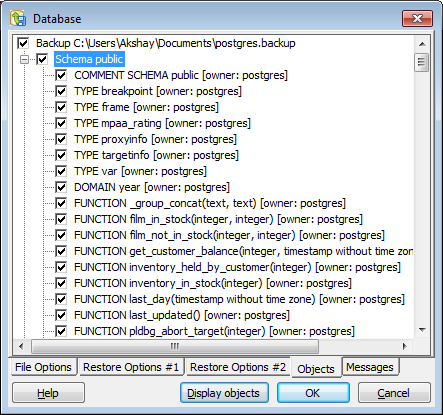This screenshot has width=443, height=415.
Task: Open the Objects tab
Action: point(316,368)
